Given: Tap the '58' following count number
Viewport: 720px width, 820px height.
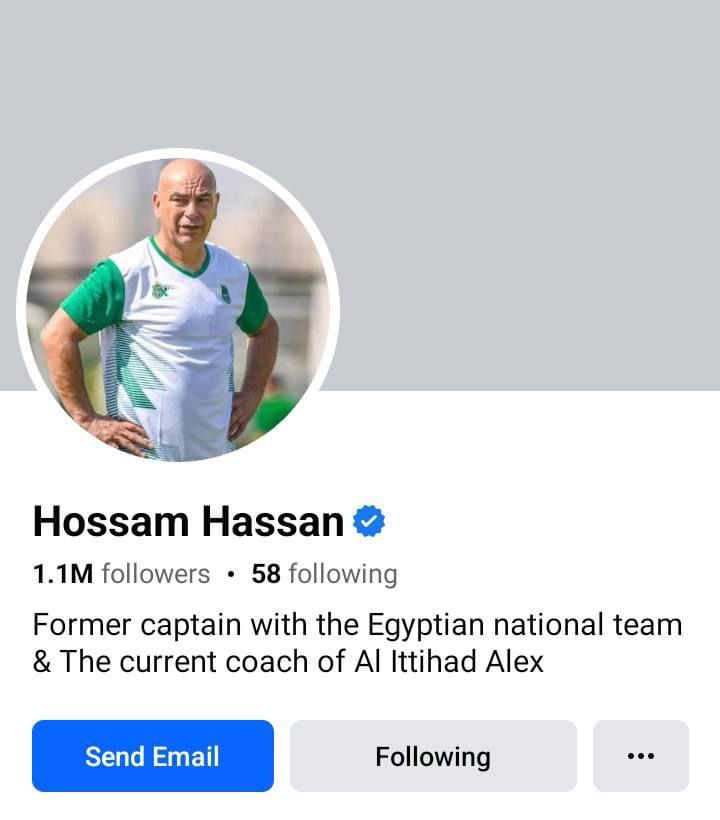Looking at the screenshot, I should [266, 574].
